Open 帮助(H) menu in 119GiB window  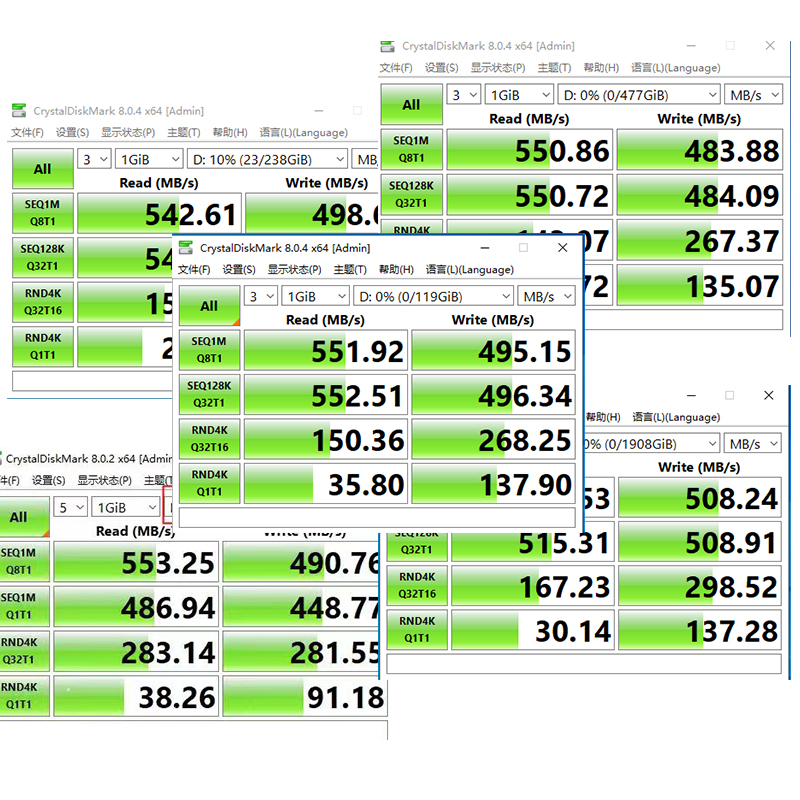(396, 269)
